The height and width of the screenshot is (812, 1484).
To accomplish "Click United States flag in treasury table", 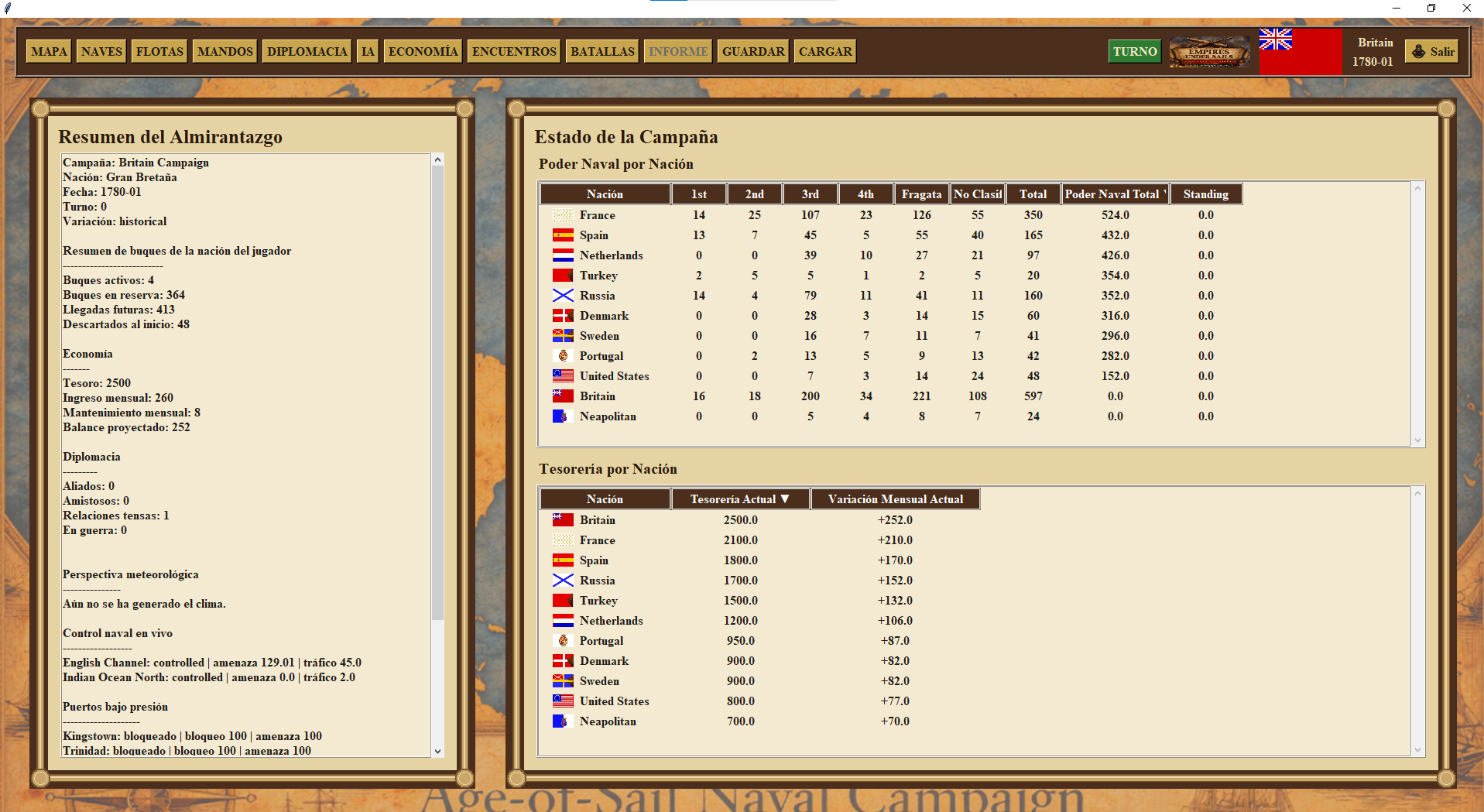I will (x=563, y=701).
